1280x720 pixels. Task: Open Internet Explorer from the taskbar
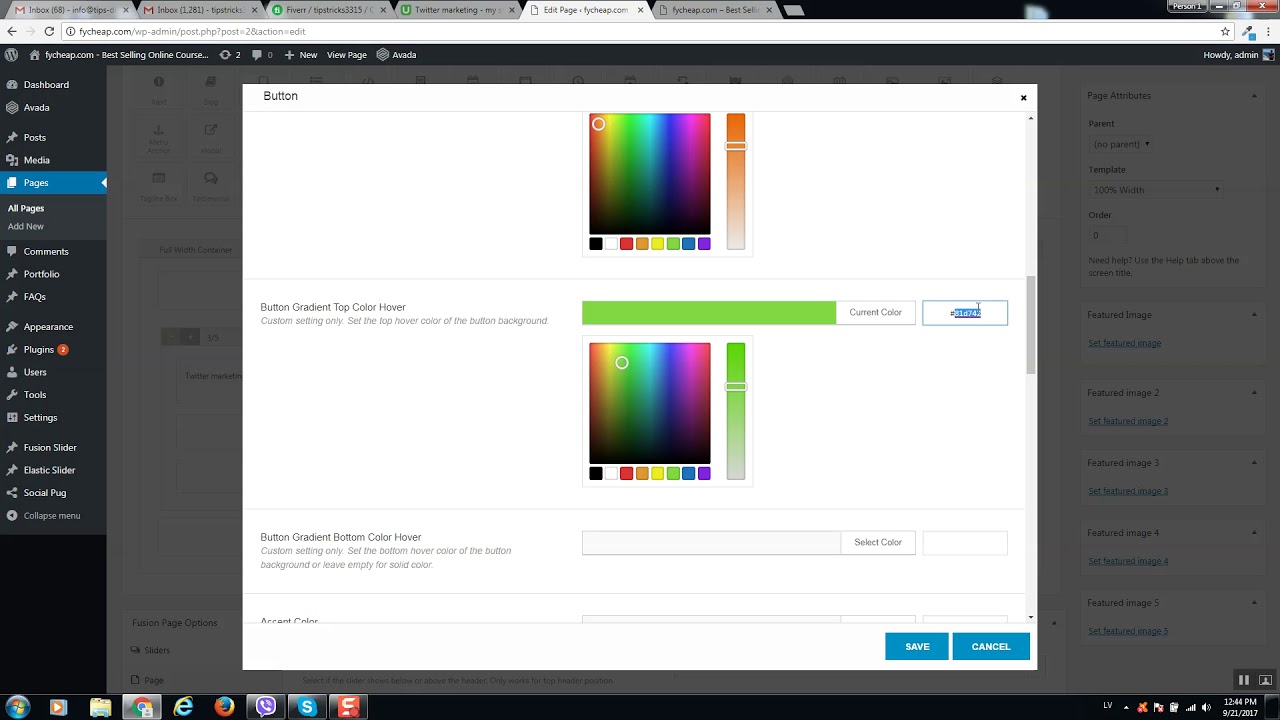point(183,707)
